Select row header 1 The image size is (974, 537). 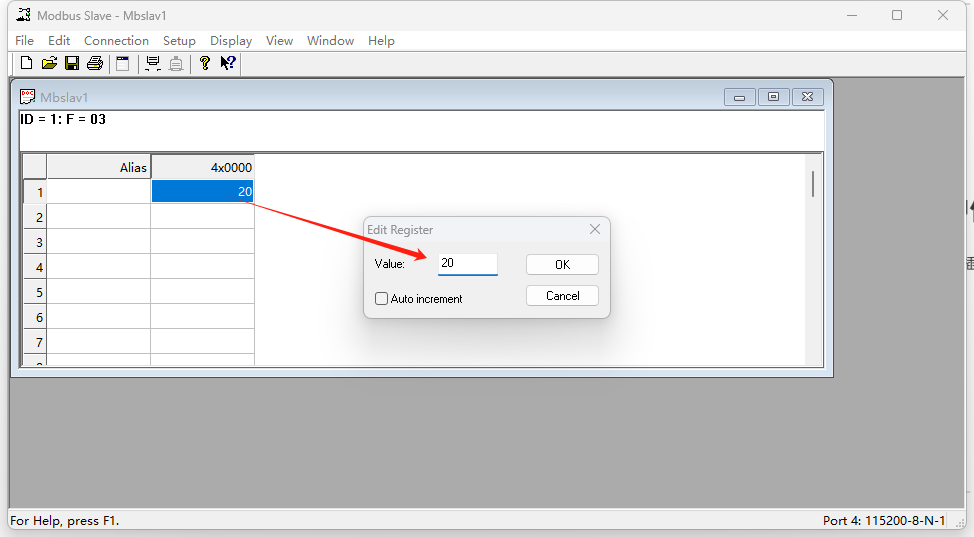(x=35, y=191)
